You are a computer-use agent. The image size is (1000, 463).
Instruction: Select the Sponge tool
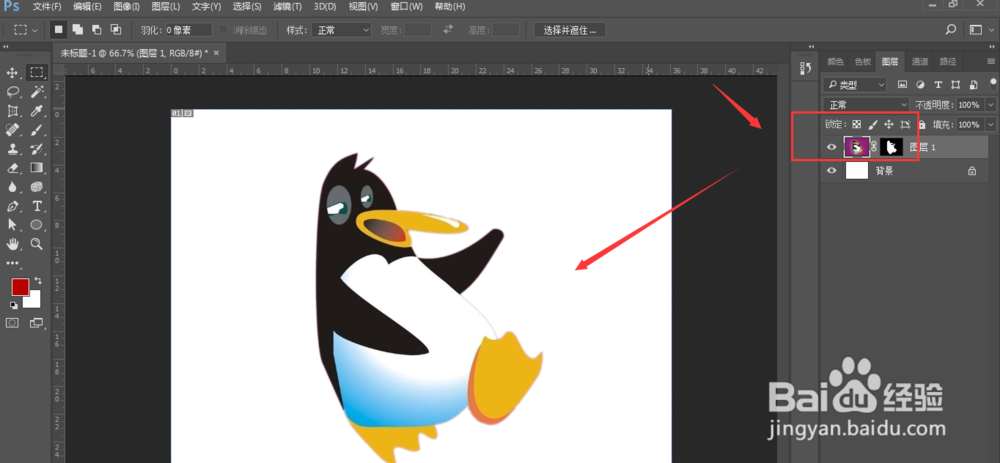pos(37,187)
